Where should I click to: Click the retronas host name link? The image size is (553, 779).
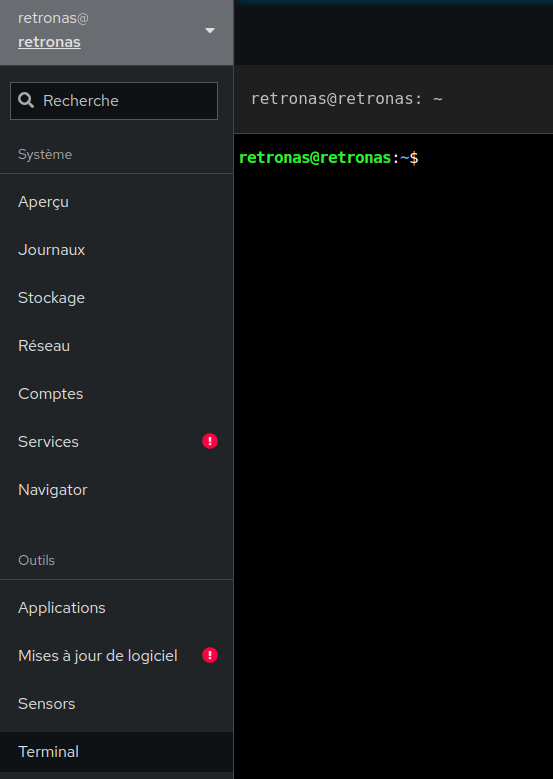(x=49, y=42)
